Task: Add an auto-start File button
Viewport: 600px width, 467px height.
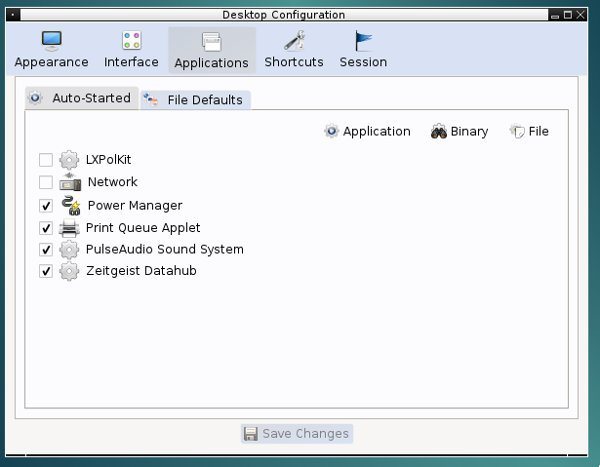Action: click(x=530, y=131)
